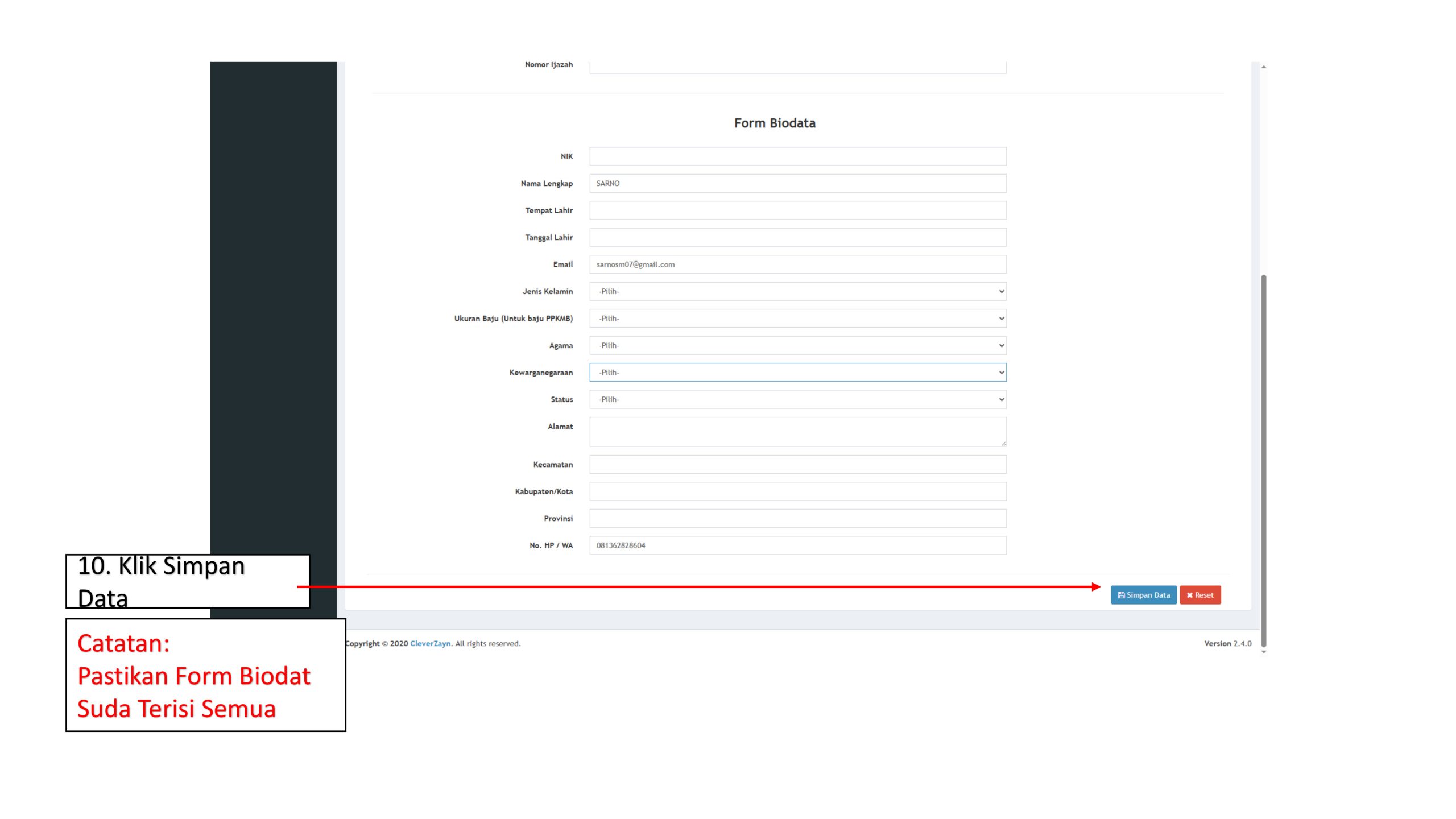Select the Provinsi input field
Viewport: 1456px width, 819px height.
coord(797,519)
